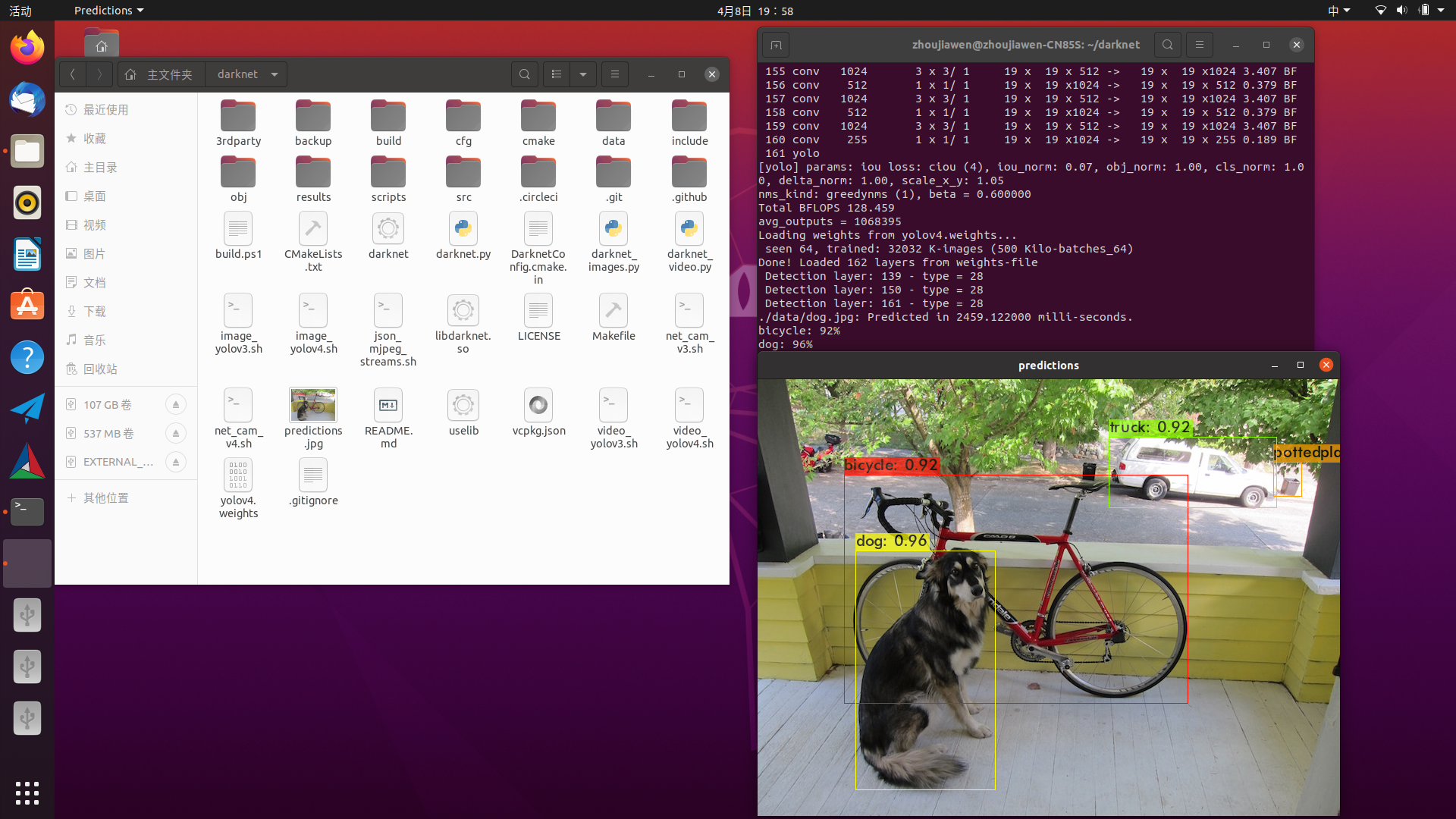This screenshot has width=1456, height=819.
Task: Open 其他位置 in the file manager sidebar
Action: [106, 497]
